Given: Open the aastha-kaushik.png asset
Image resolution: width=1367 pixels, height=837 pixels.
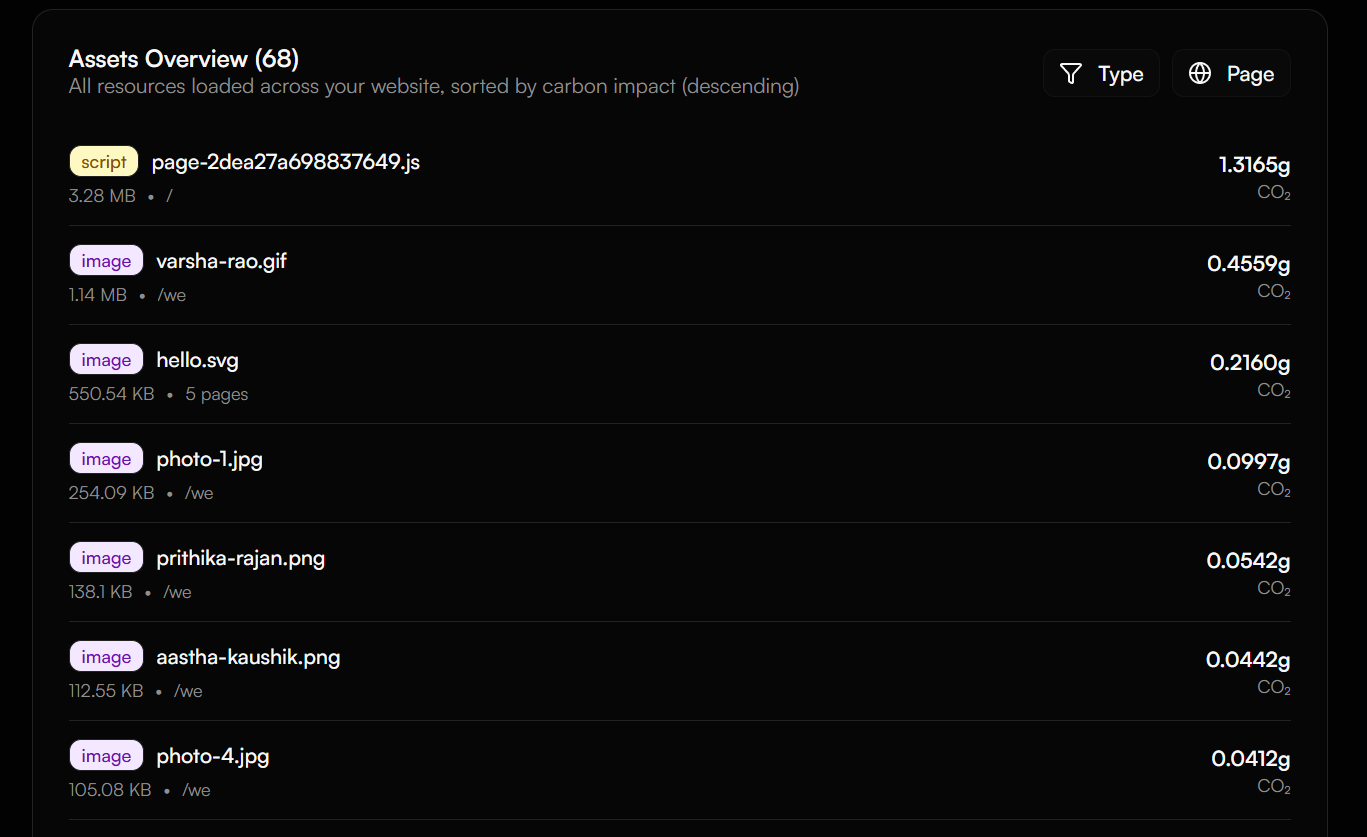Looking at the screenshot, I should (248, 657).
